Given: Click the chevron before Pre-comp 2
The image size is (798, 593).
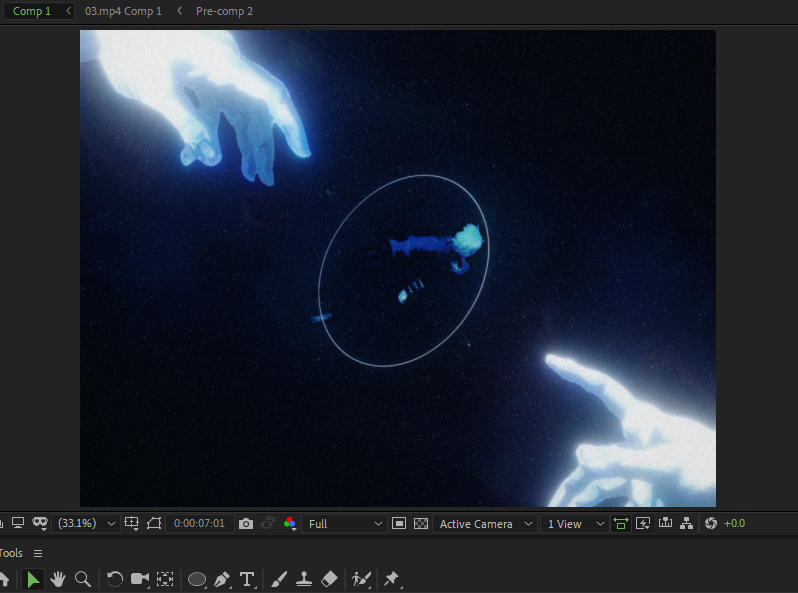Looking at the screenshot, I should pos(179,11).
